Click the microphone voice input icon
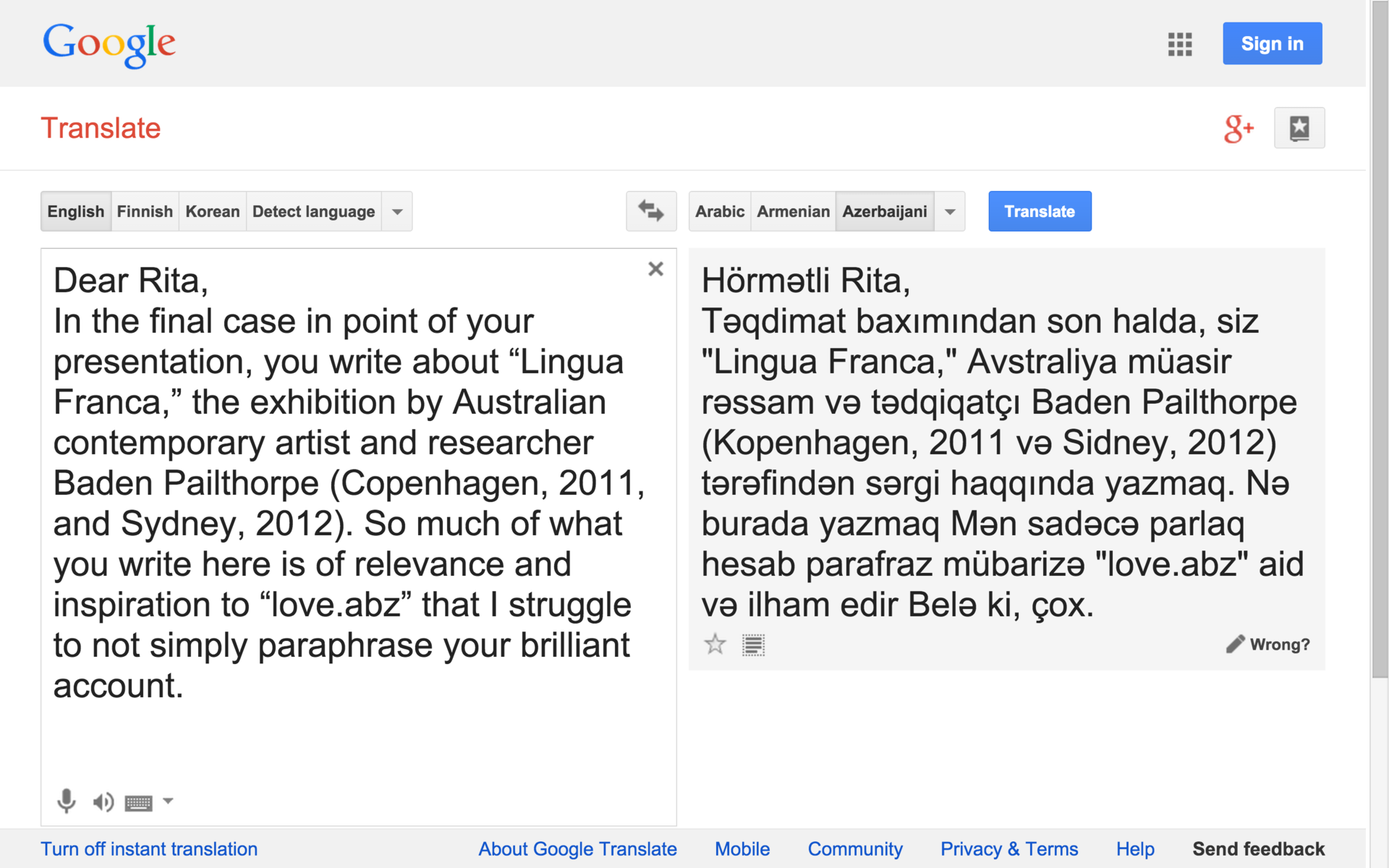 (66, 801)
